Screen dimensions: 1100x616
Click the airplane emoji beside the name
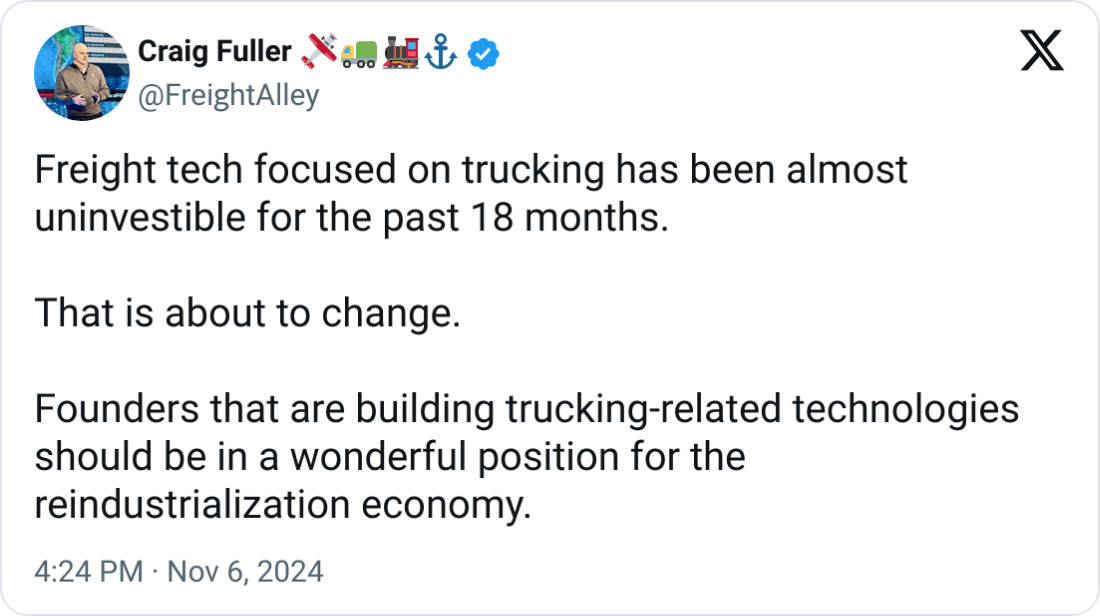(x=319, y=54)
